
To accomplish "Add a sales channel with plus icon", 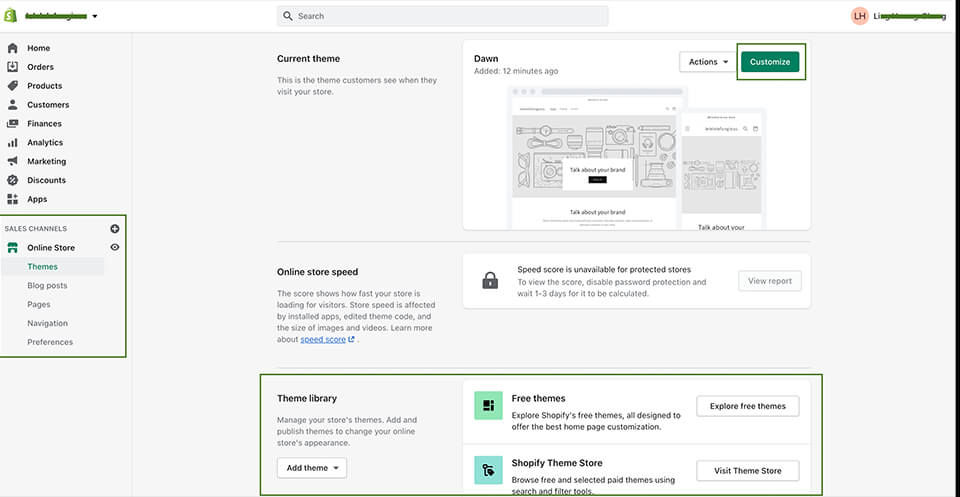I will [115, 229].
